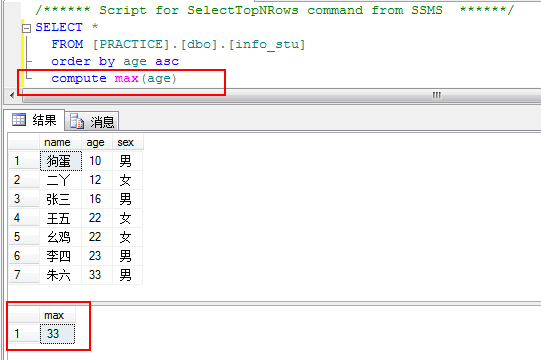This screenshot has height=360, width=541.
Task: Click the order by keyword in query
Action: (x=83, y=61)
